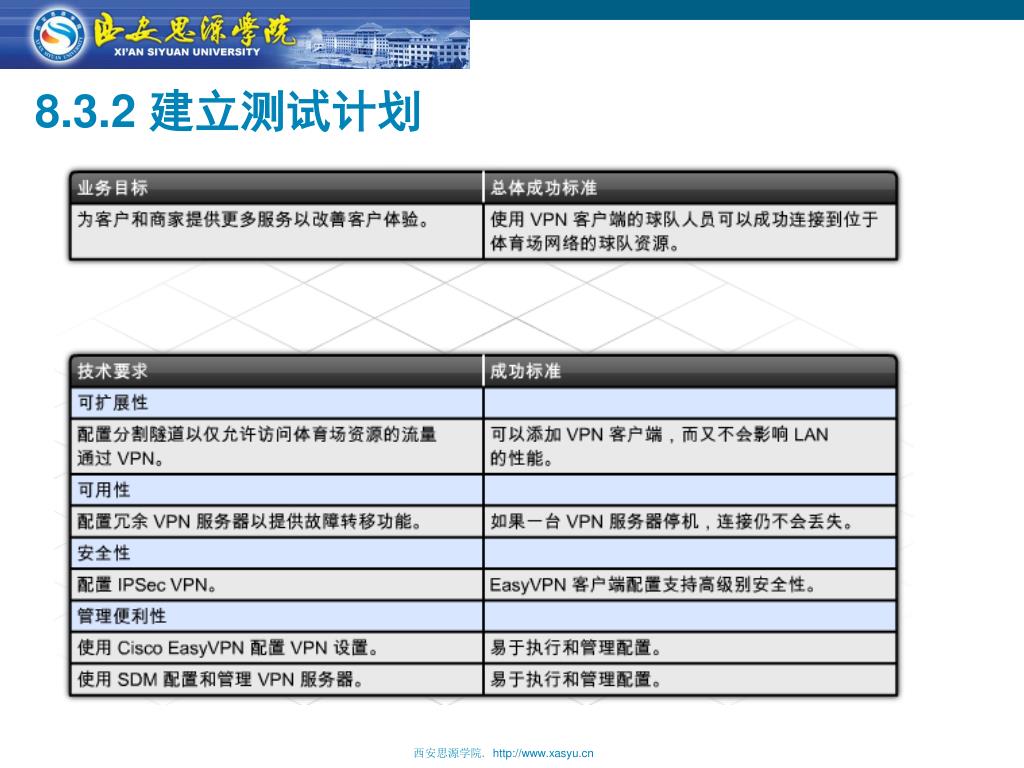Select 易于执行和管理配置 in the Cisco EasyVPN row

click(x=690, y=648)
